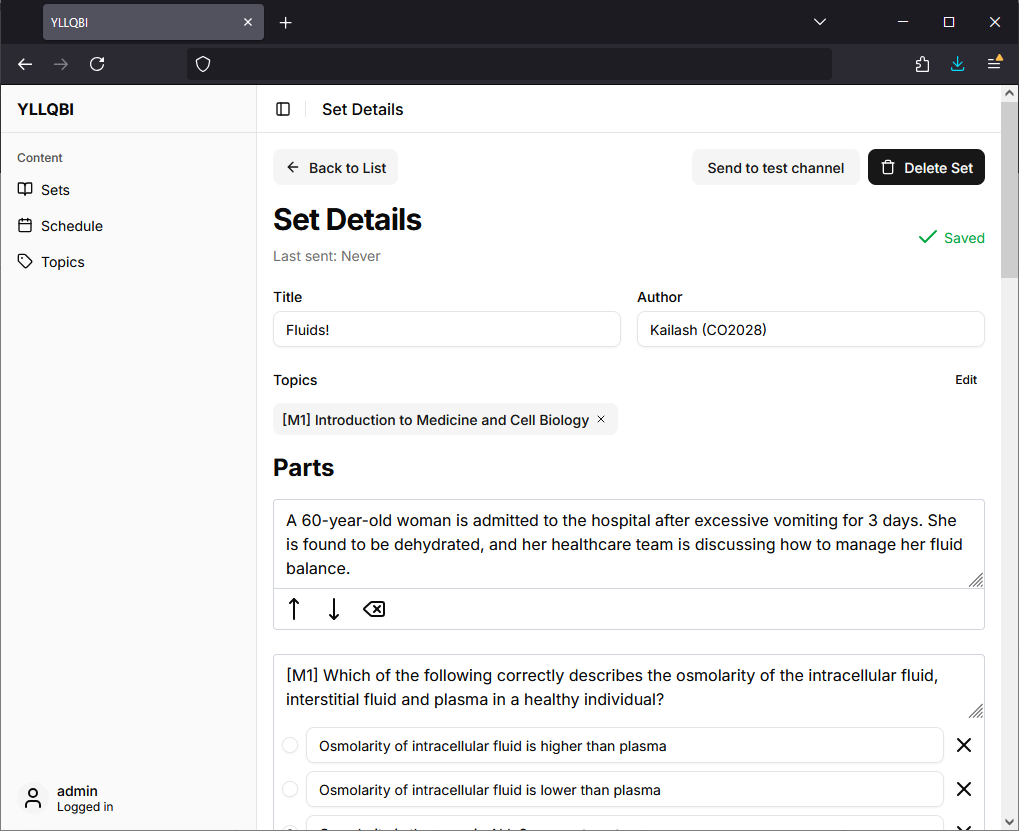Screen dimensions: 1019x831
Task: Select radio for 'lower than plasma' answer
Action: point(290,789)
